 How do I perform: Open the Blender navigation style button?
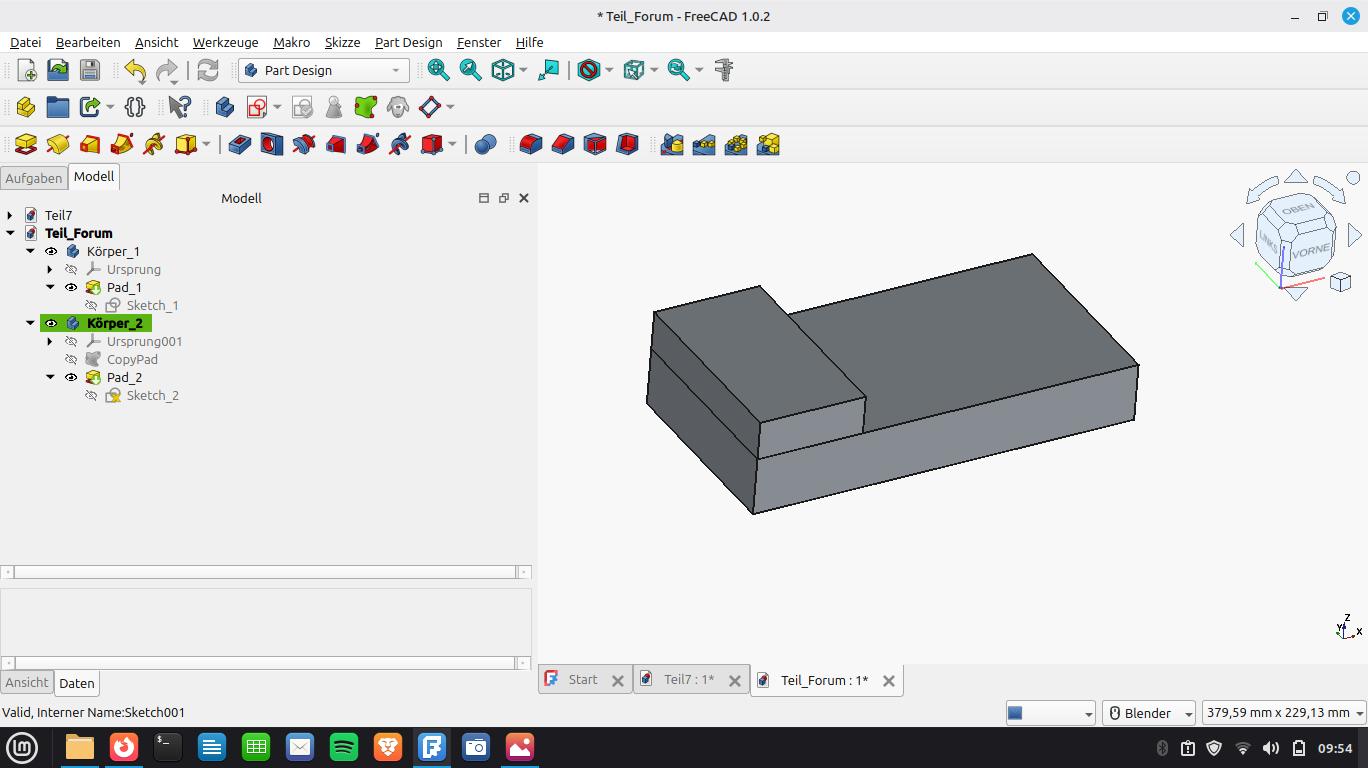point(1148,713)
